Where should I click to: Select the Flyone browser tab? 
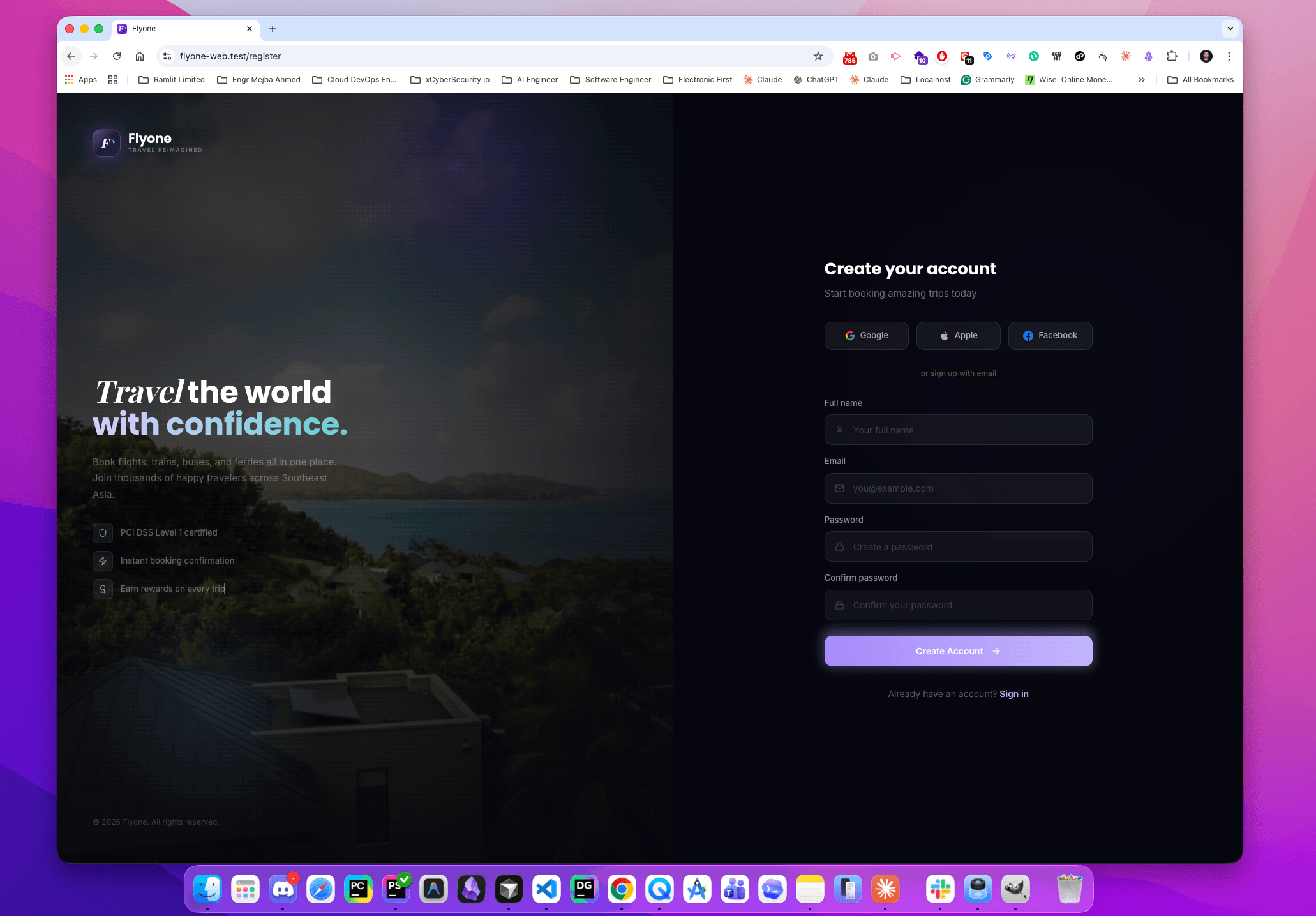point(185,29)
